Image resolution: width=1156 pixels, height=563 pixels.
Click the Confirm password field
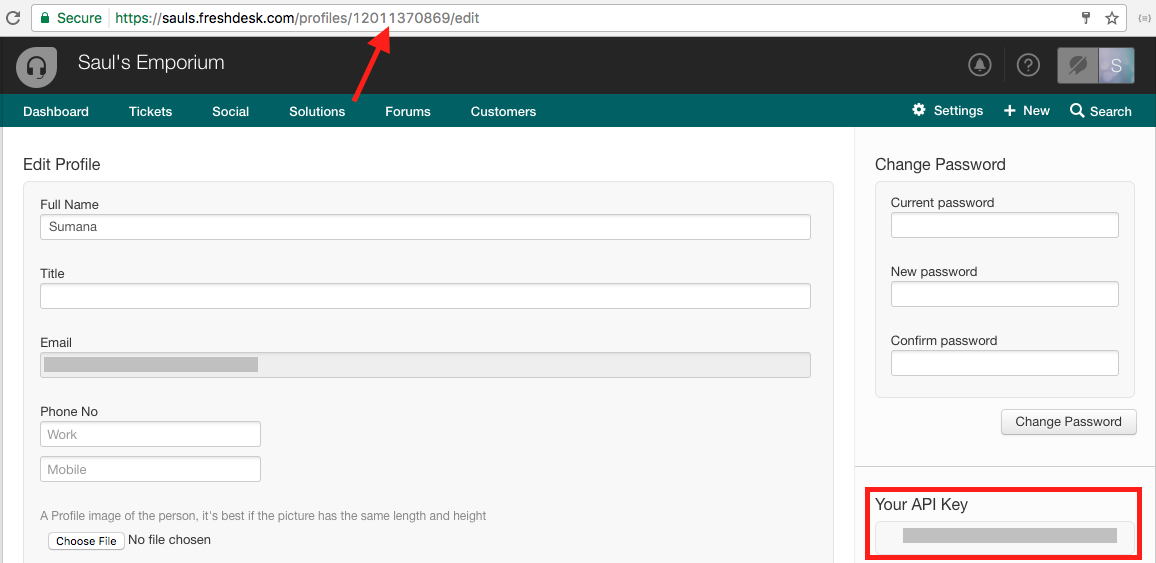pyautogui.click(x=1005, y=363)
